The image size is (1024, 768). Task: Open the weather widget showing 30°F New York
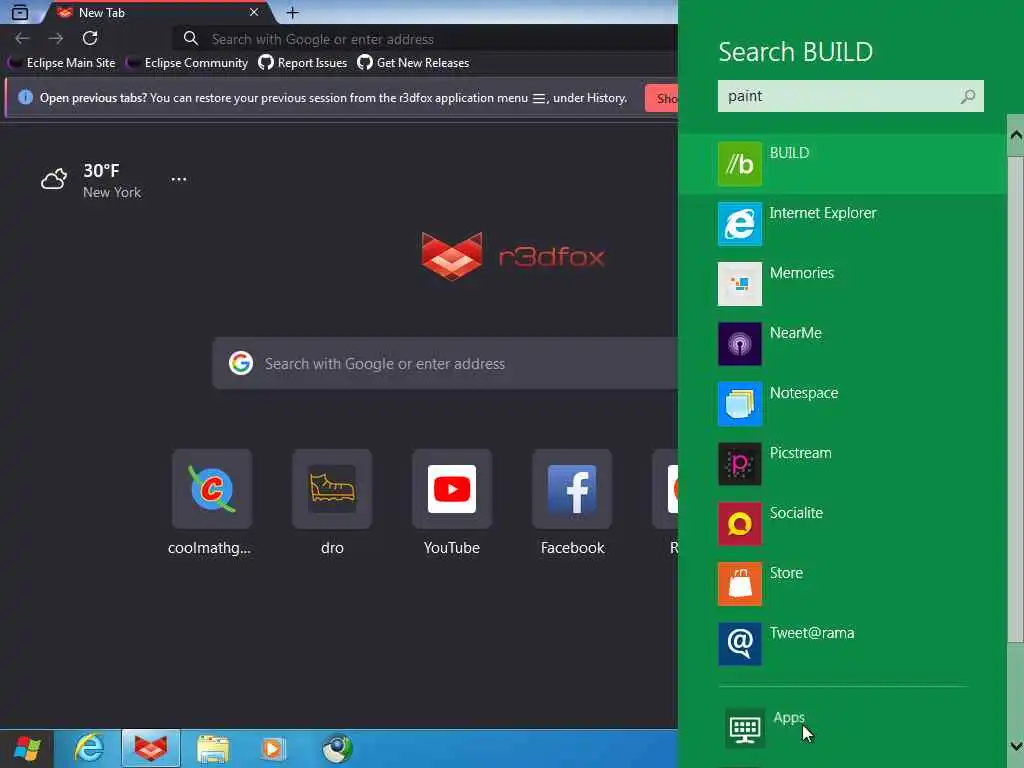pos(91,180)
